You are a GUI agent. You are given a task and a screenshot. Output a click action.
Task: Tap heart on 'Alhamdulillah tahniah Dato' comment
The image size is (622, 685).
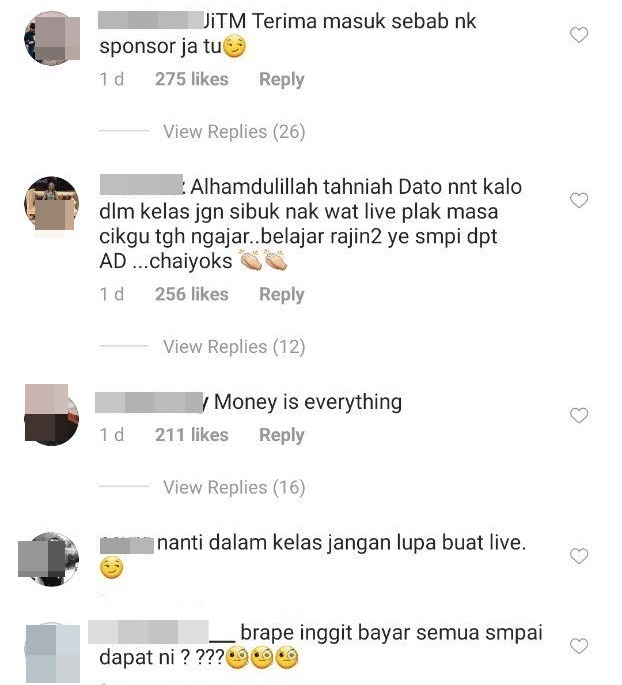(579, 200)
